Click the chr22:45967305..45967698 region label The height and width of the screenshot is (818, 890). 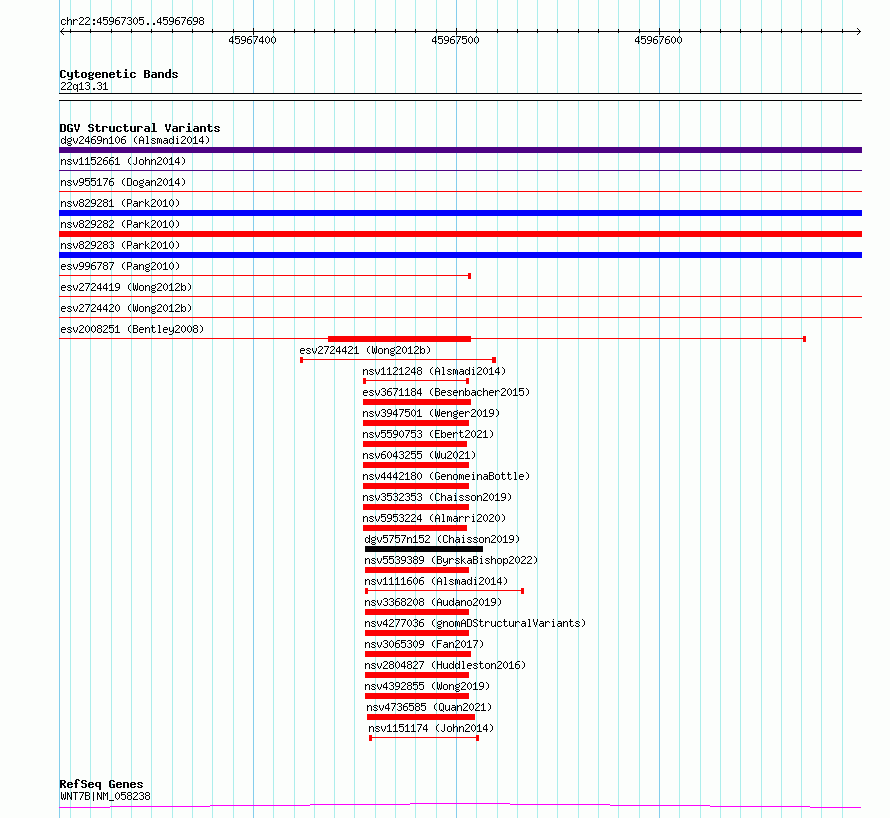132,21
